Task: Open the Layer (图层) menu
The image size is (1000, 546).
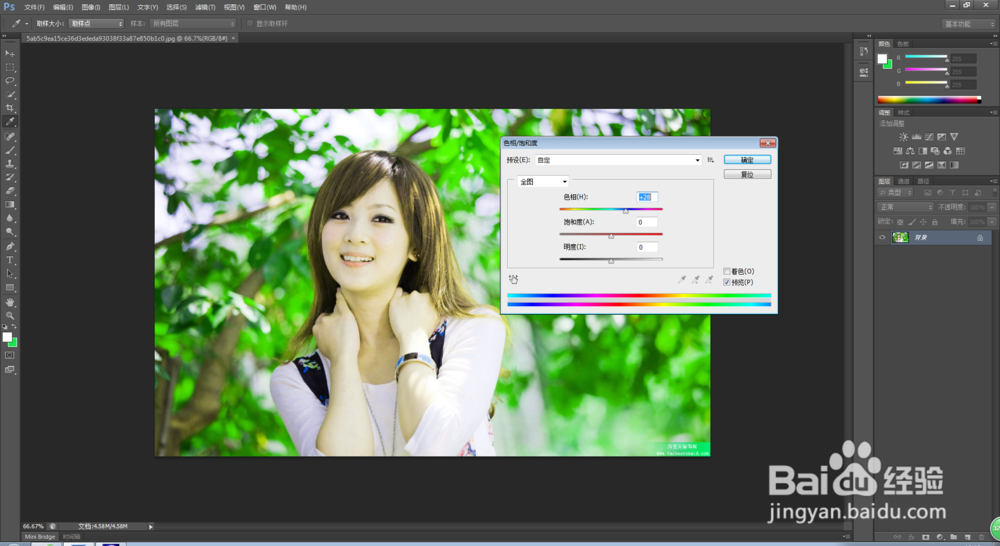Action: point(119,7)
